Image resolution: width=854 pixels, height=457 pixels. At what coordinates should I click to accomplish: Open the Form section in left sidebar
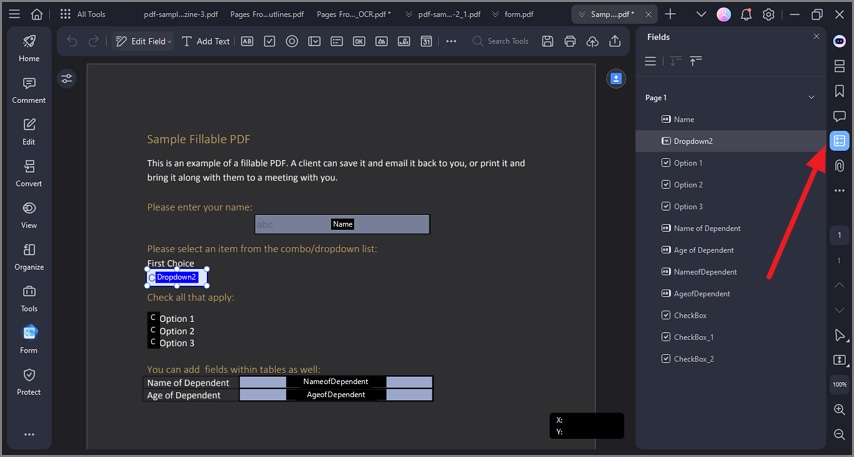point(29,339)
